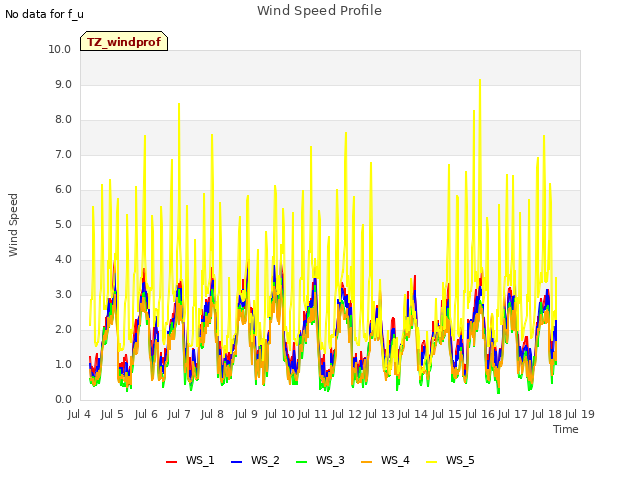Screen dimensions: 640x480
Task: Select the WS_5 legend label
Action: click(x=460, y=460)
